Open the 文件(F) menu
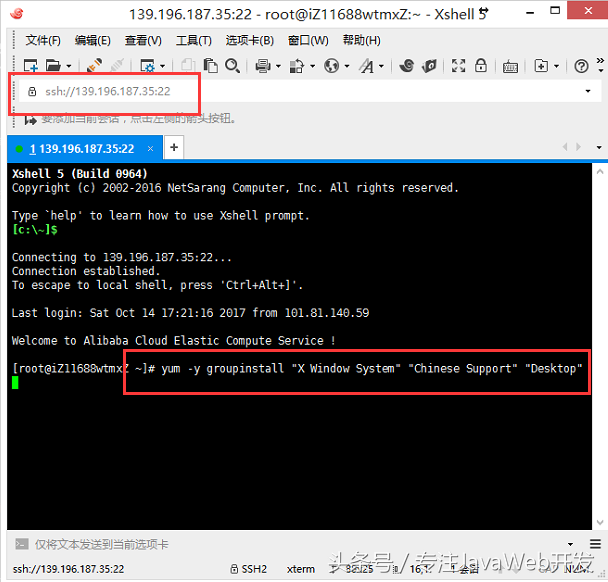Screen dimensions: 608x582 click(x=43, y=40)
